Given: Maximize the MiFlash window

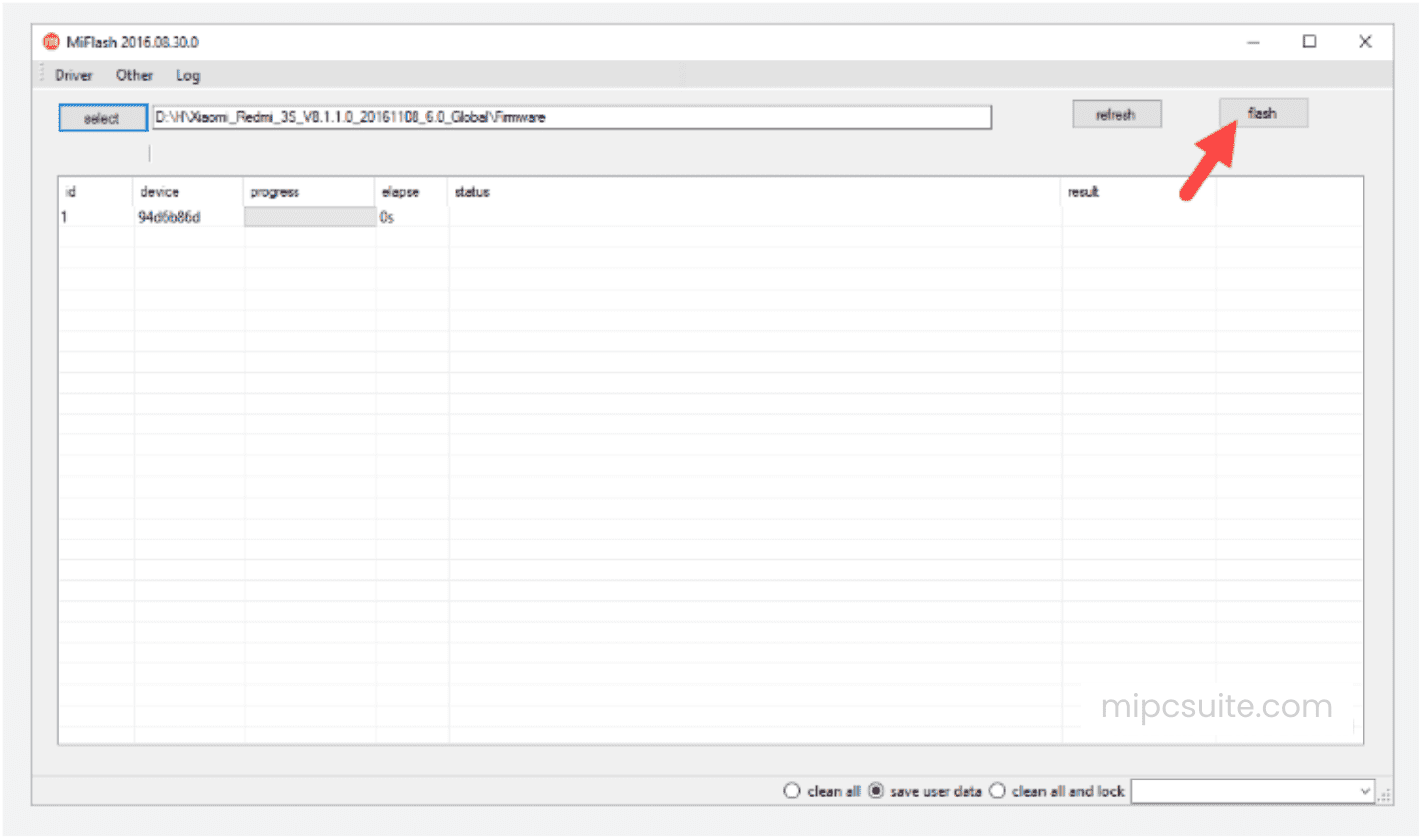Looking at the screenshot, I should tap(1309, 42).
